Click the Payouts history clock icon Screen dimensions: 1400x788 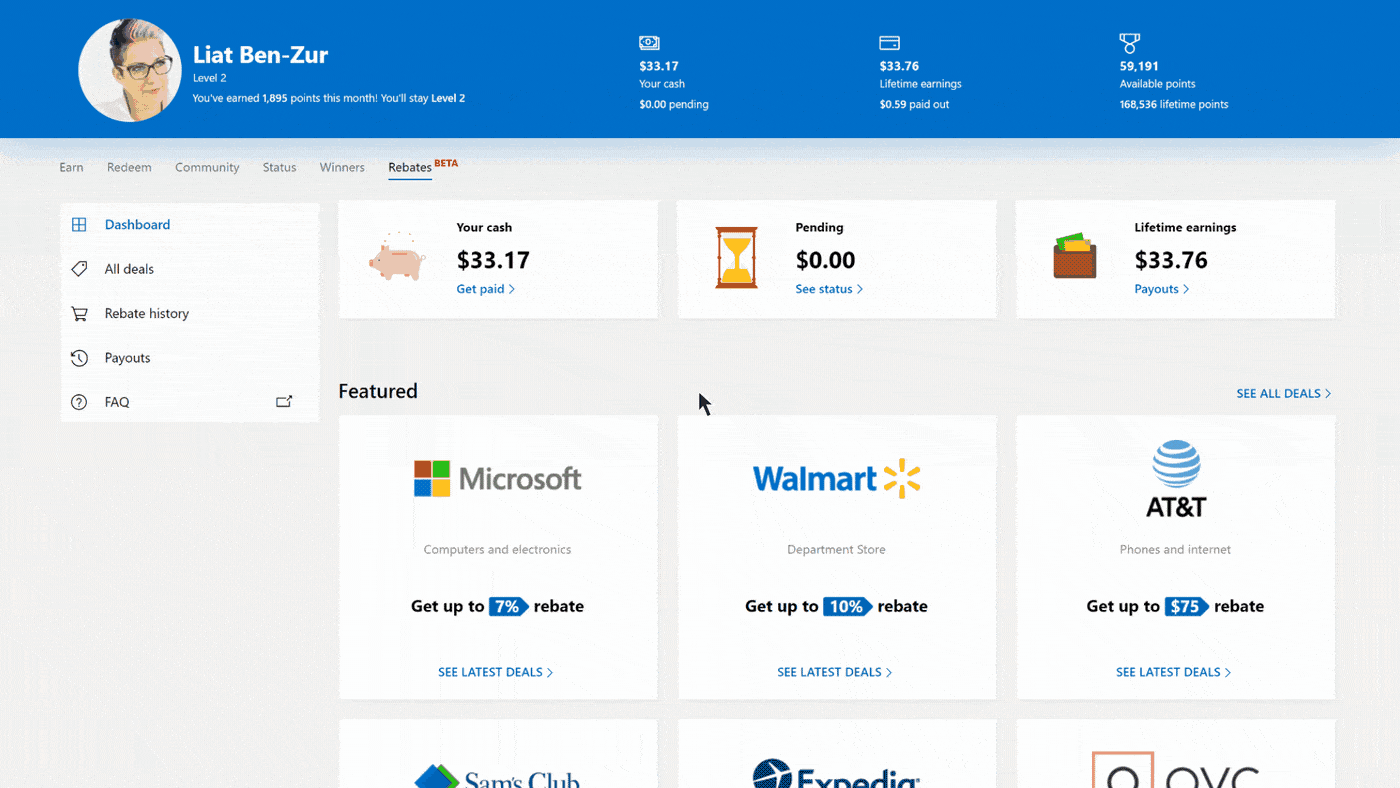pos(79,358)
